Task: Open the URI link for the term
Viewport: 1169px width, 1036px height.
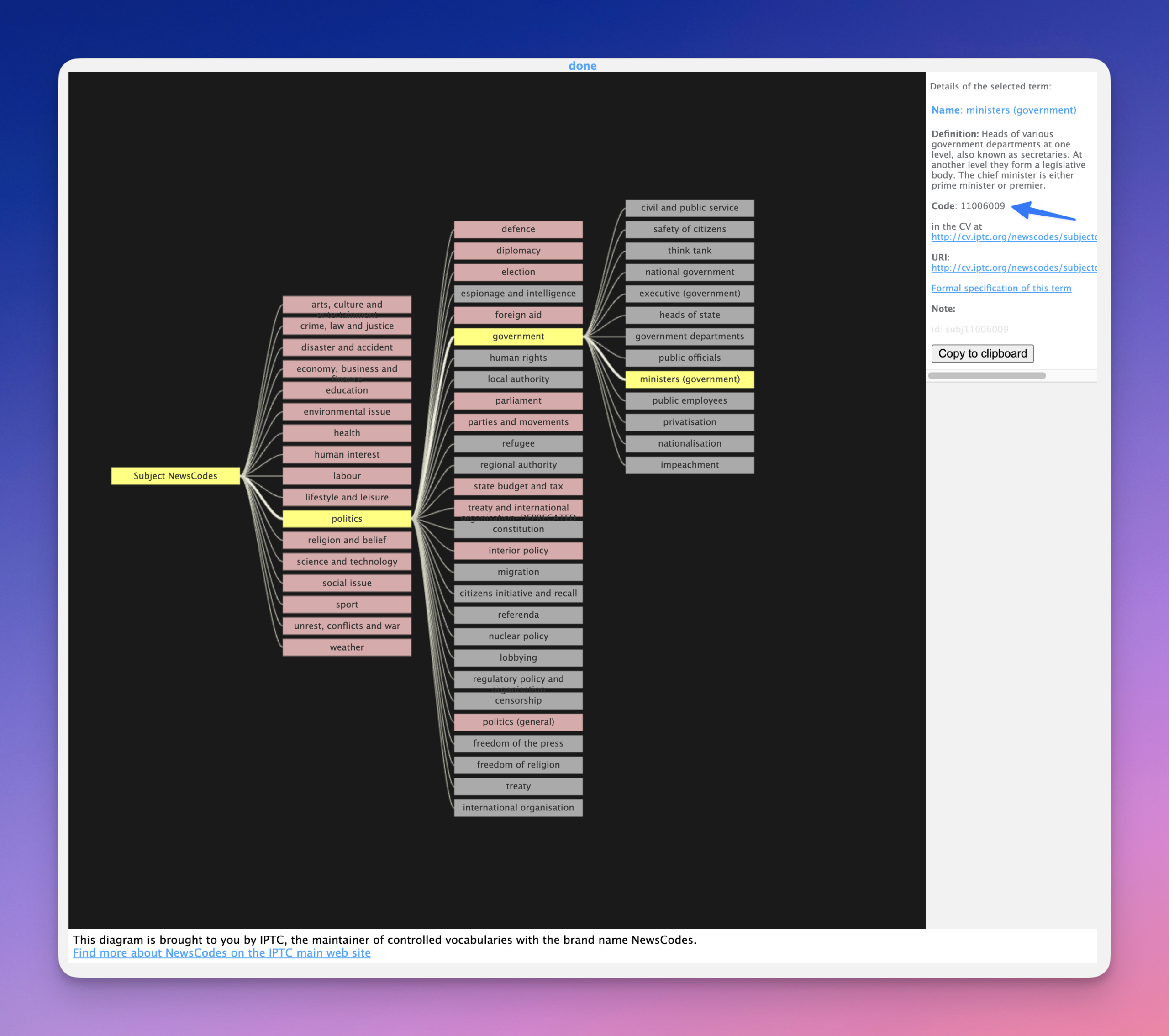Action: pos(1014,268)
